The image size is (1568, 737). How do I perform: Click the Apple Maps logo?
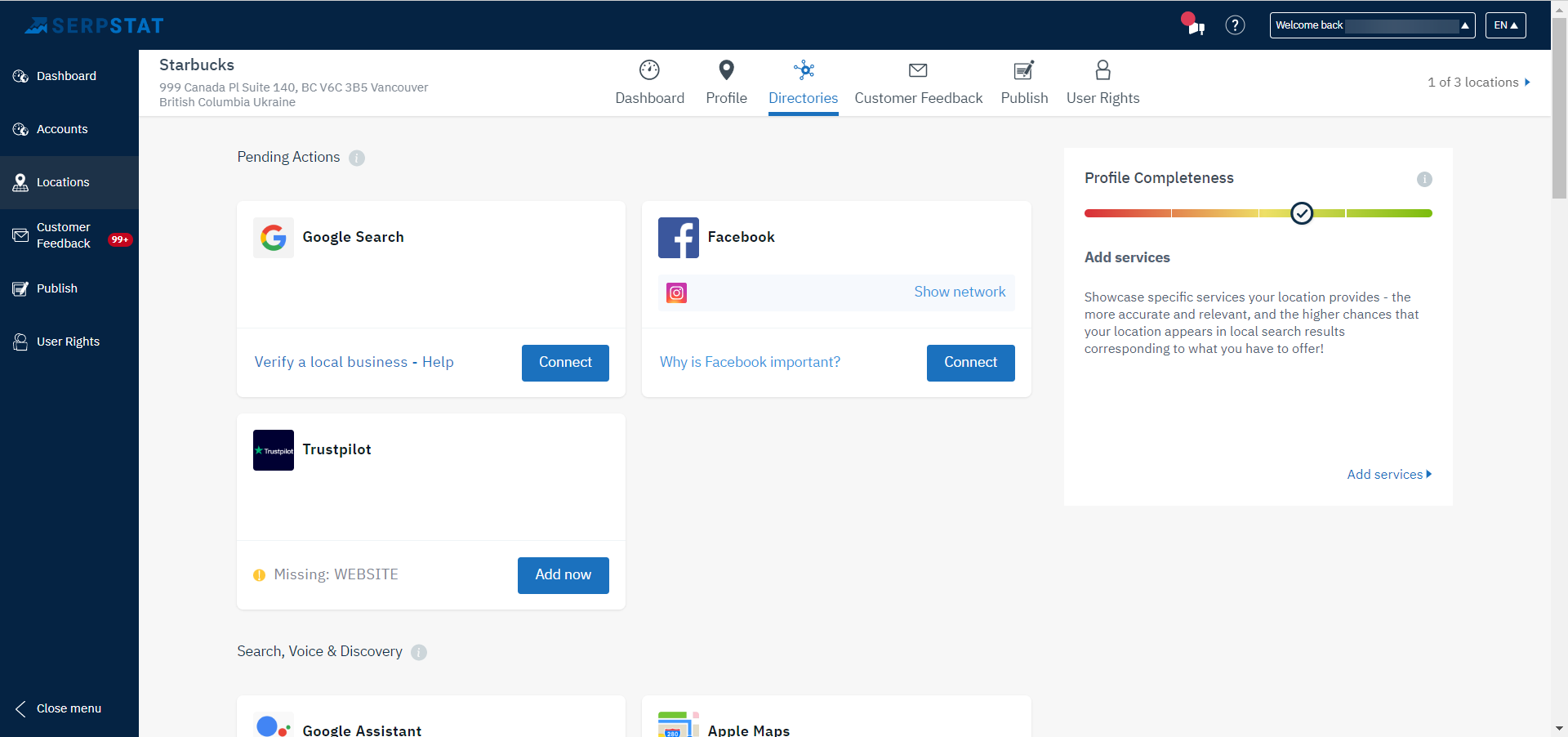tap(679, 725)
